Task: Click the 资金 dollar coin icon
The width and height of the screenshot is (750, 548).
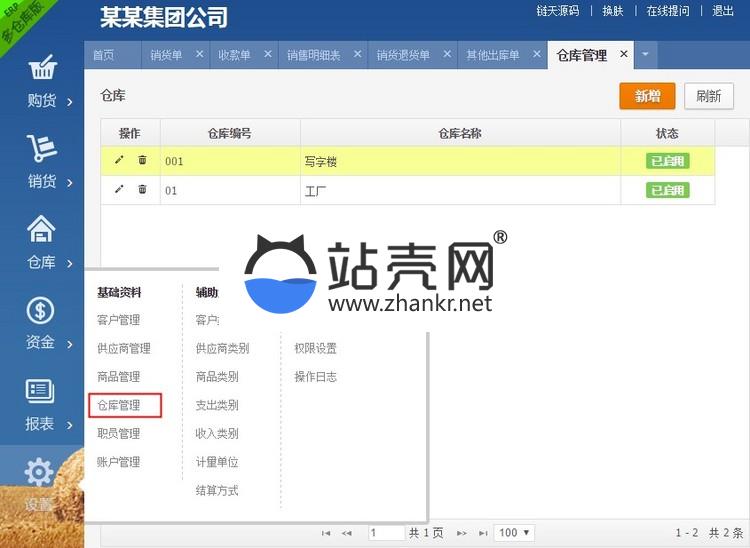Action: [41, 310]
